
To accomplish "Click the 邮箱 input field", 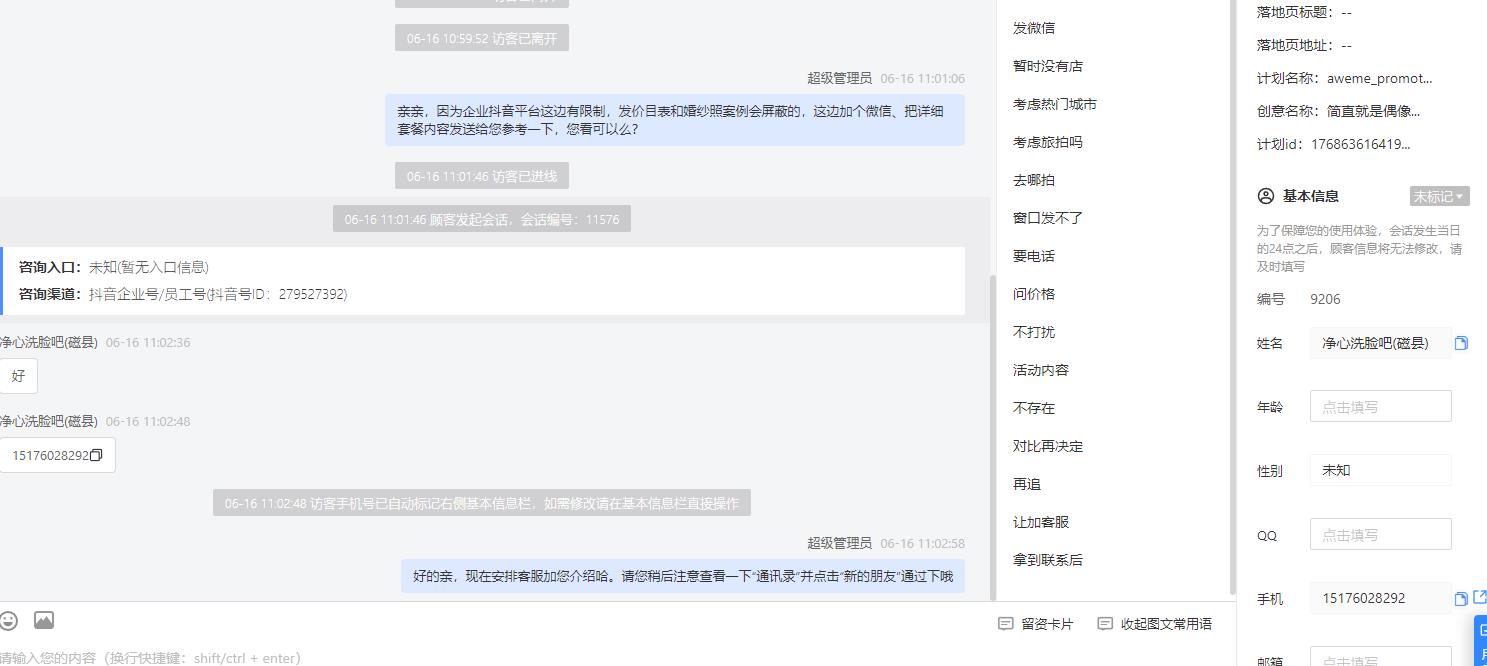I will tap(1380, 656).
